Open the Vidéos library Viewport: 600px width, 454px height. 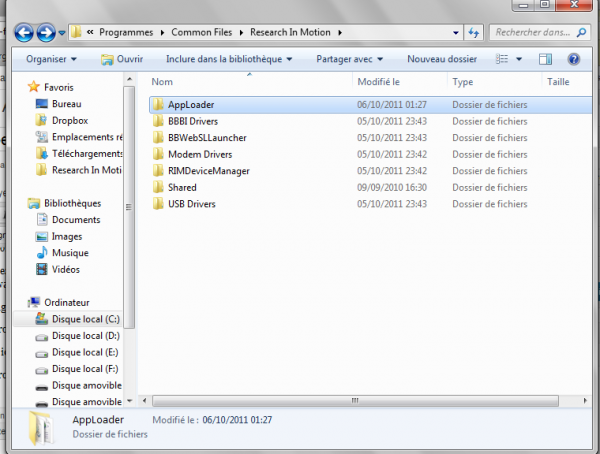pyautogui.click(x=66, y=269)
